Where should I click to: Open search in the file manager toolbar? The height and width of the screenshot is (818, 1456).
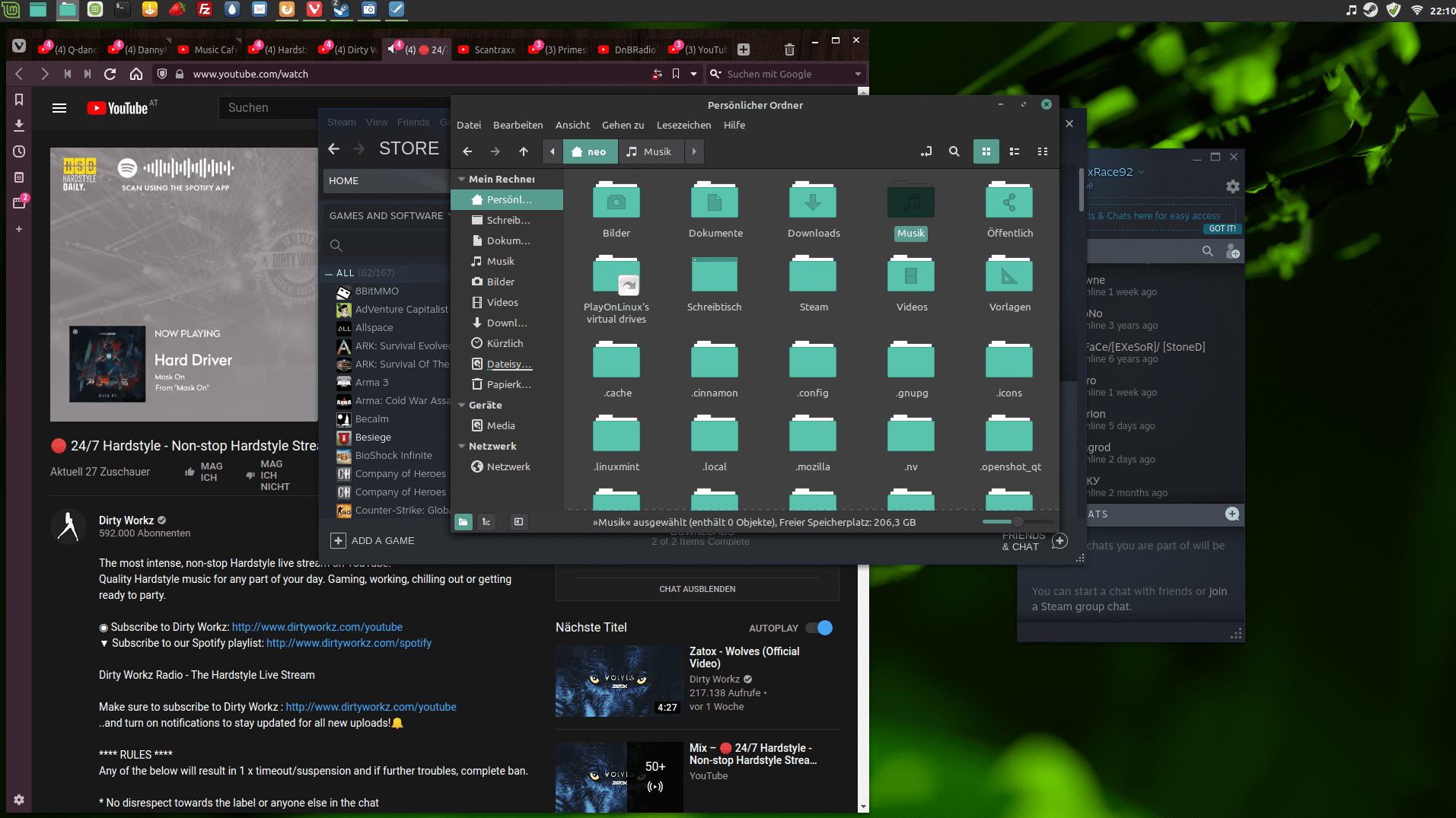pyautogui.click(x=954, y=151)
